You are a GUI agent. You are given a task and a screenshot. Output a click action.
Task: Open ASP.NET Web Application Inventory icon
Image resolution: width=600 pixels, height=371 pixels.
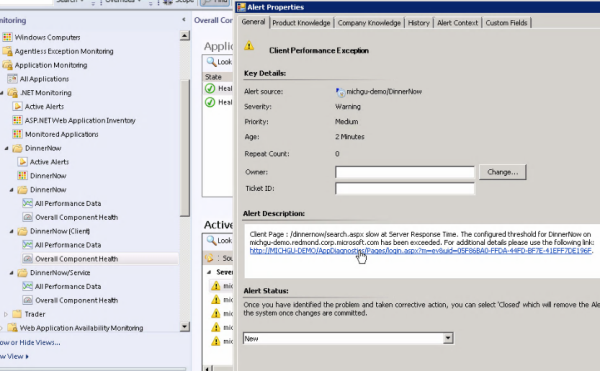coord(18,120)
